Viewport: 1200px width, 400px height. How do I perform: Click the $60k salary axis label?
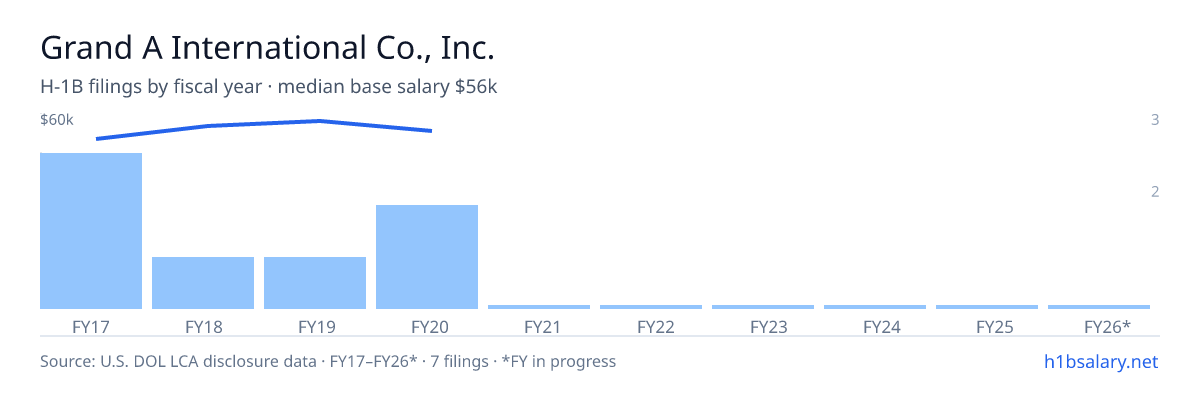point(56,120)
